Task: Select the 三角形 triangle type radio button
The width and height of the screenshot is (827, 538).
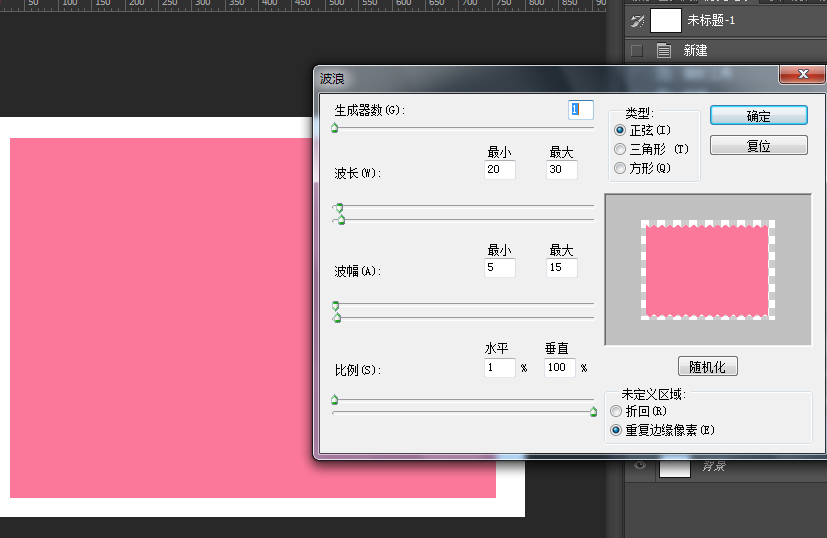Action: [620, 149]
